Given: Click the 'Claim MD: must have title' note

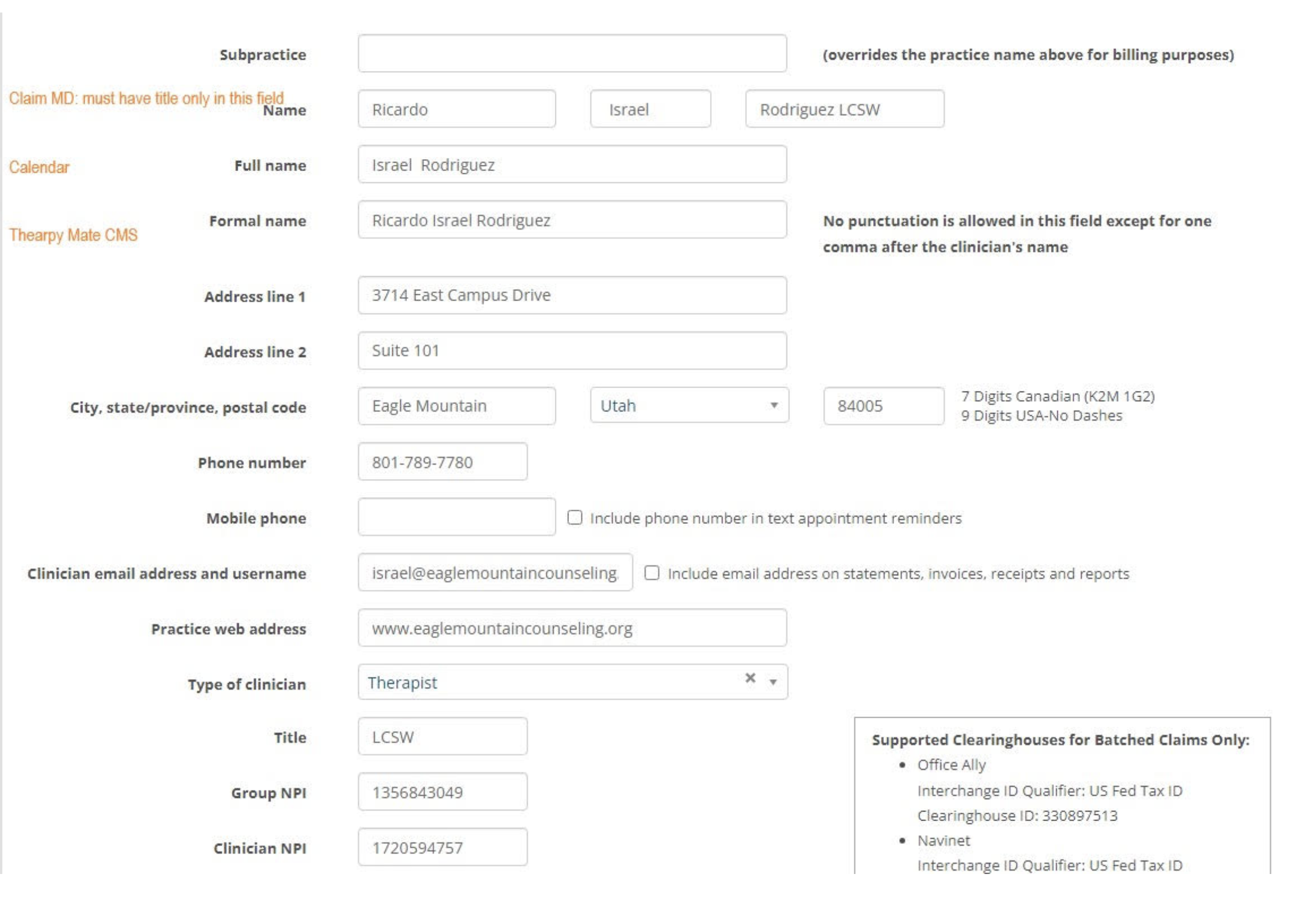Looking at the screenshot, I should (146, 98).
